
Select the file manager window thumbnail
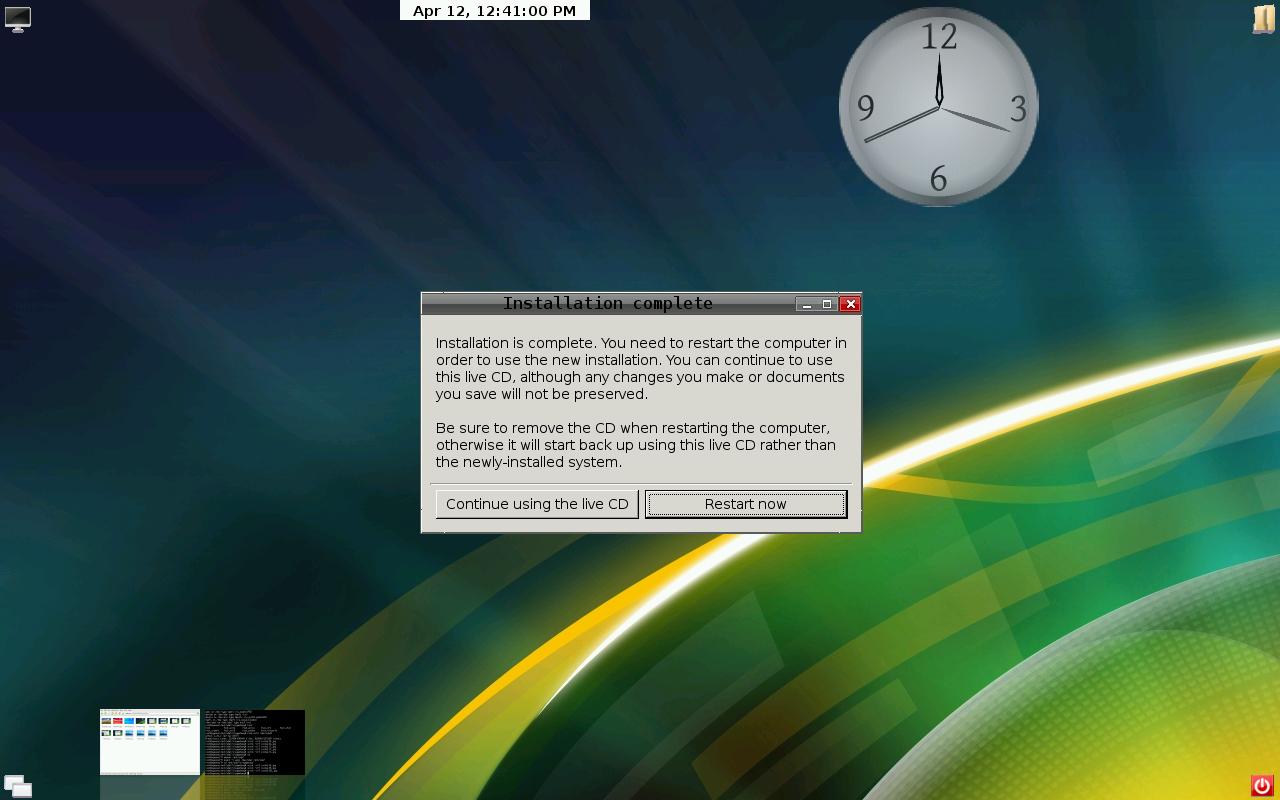150,742
